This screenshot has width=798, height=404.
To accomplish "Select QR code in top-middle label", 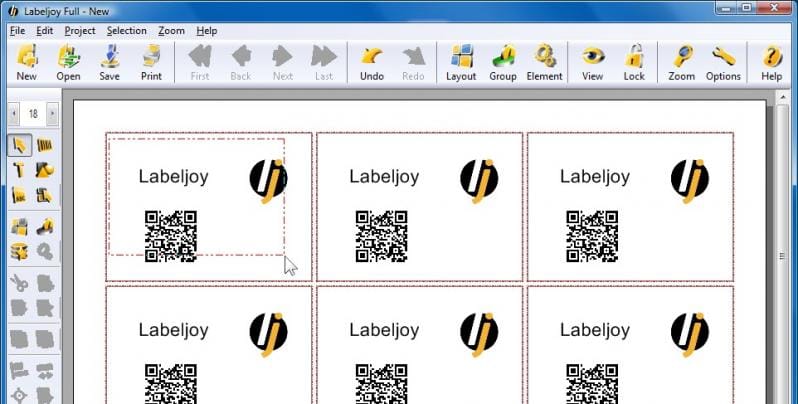I will click(382, 236).
